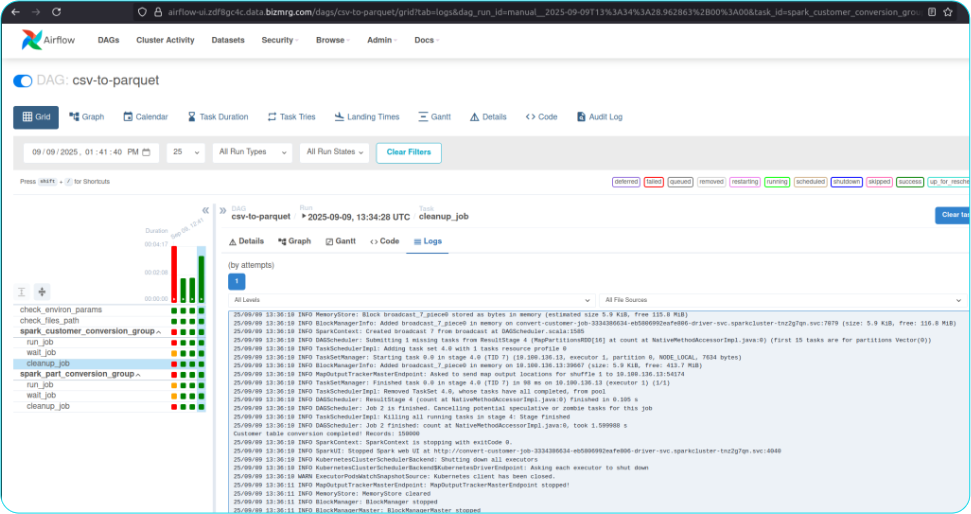Screen dimensions: 971x514
Task: Open the Browse dropdown menu
Action: click(x=333, y=40)
